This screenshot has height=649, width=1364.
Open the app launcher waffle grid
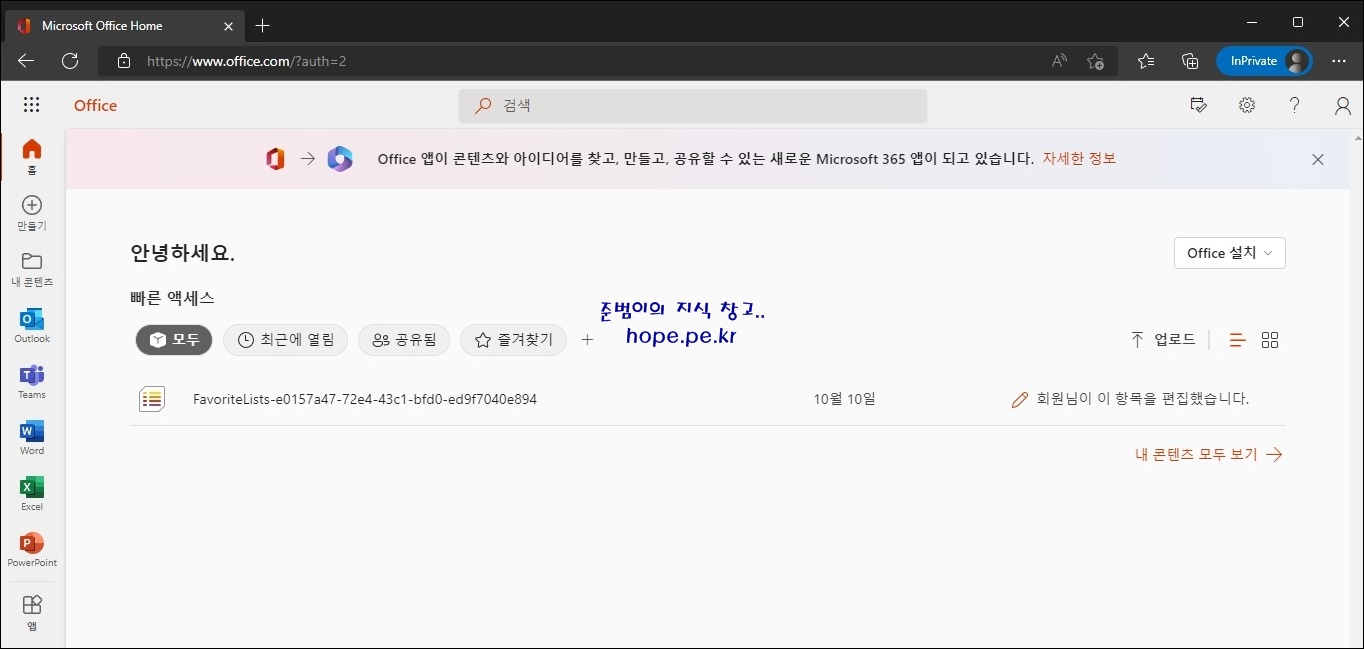pyautogui.click(x=31, y=105)
